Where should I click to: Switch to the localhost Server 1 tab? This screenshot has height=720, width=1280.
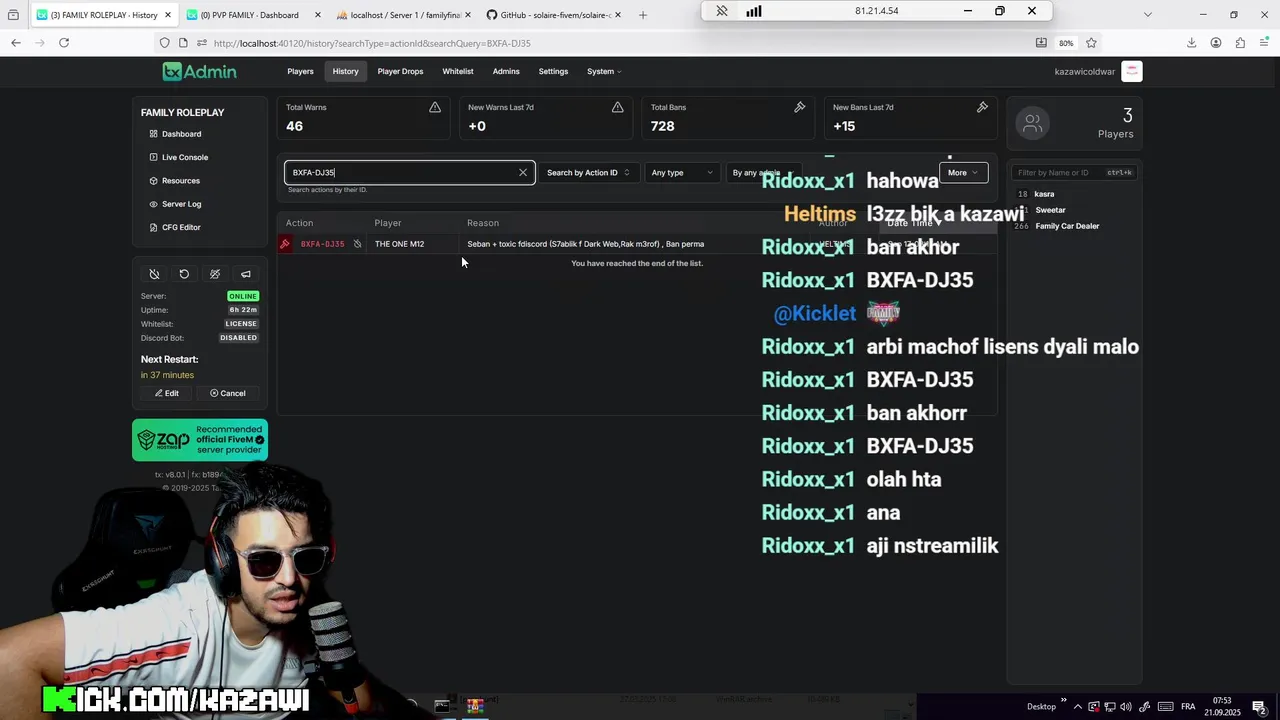click(x=400, y=15)
